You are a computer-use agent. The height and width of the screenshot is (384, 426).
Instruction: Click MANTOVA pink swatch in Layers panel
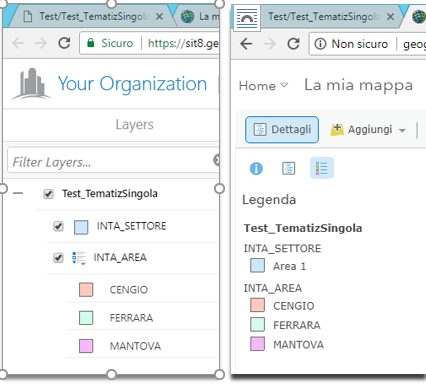coord(86,346)
